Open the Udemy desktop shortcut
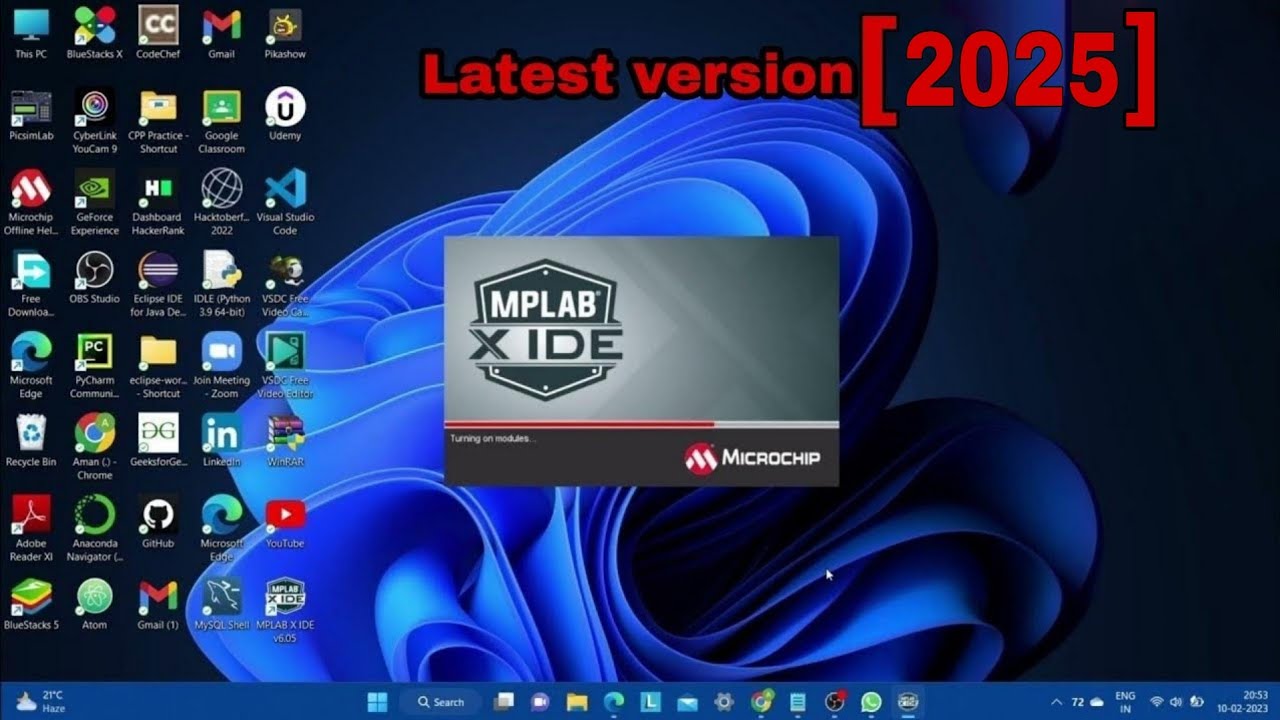 (285, 115)
